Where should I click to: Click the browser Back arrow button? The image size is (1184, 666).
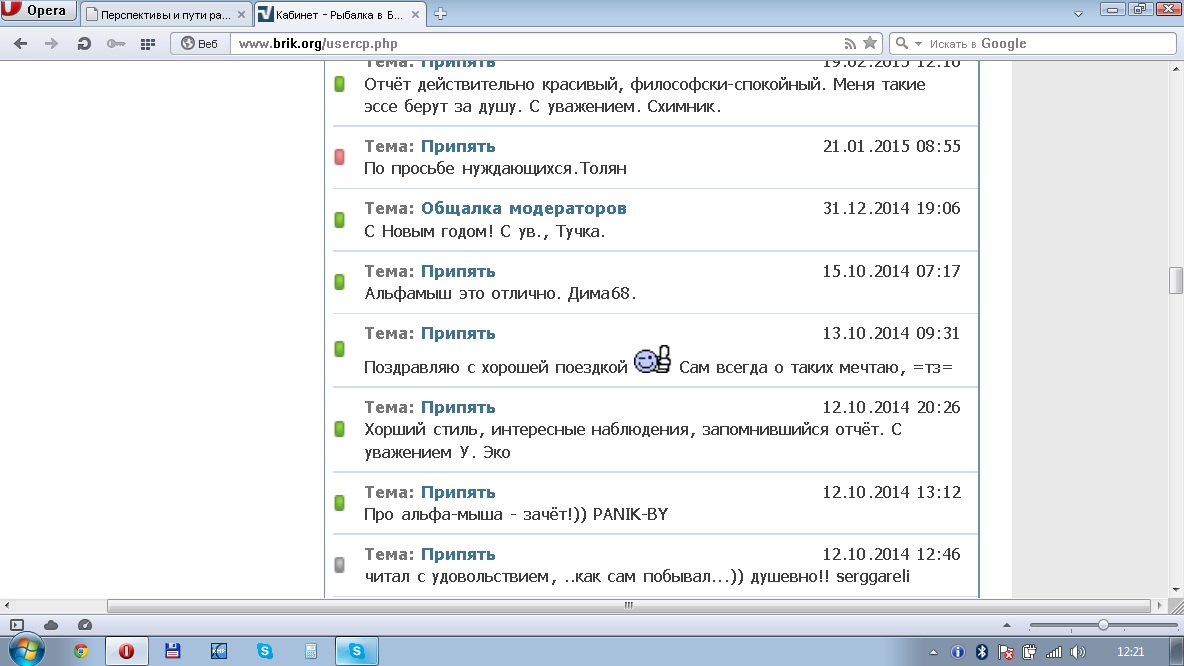(20, 44)
